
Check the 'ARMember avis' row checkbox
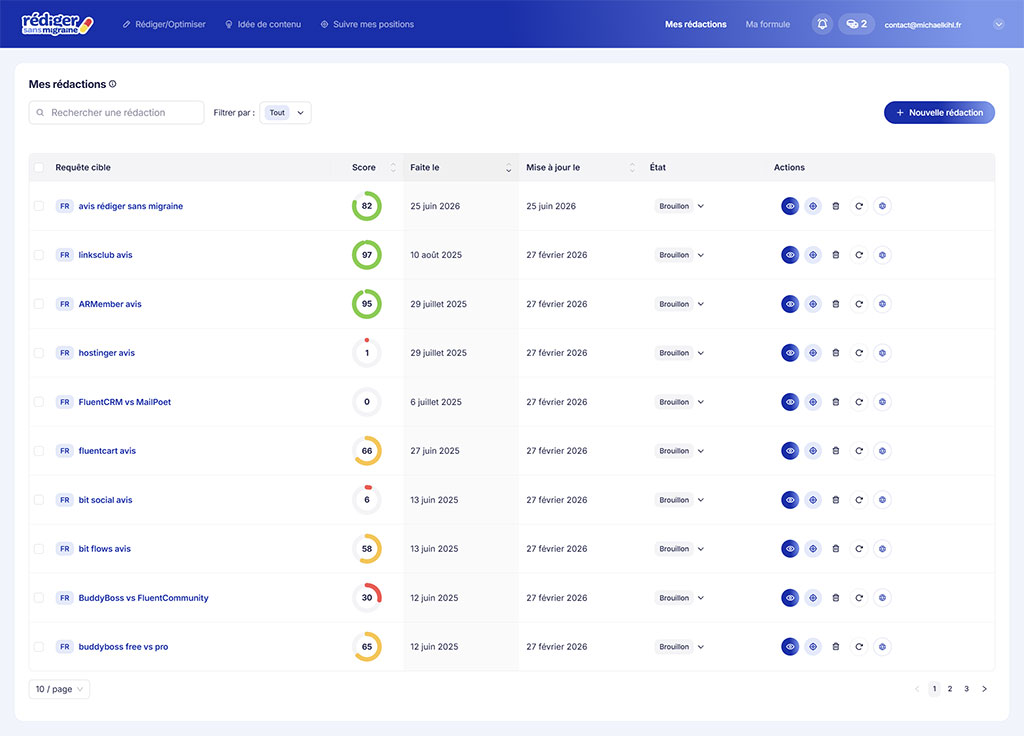click(39, 304)
